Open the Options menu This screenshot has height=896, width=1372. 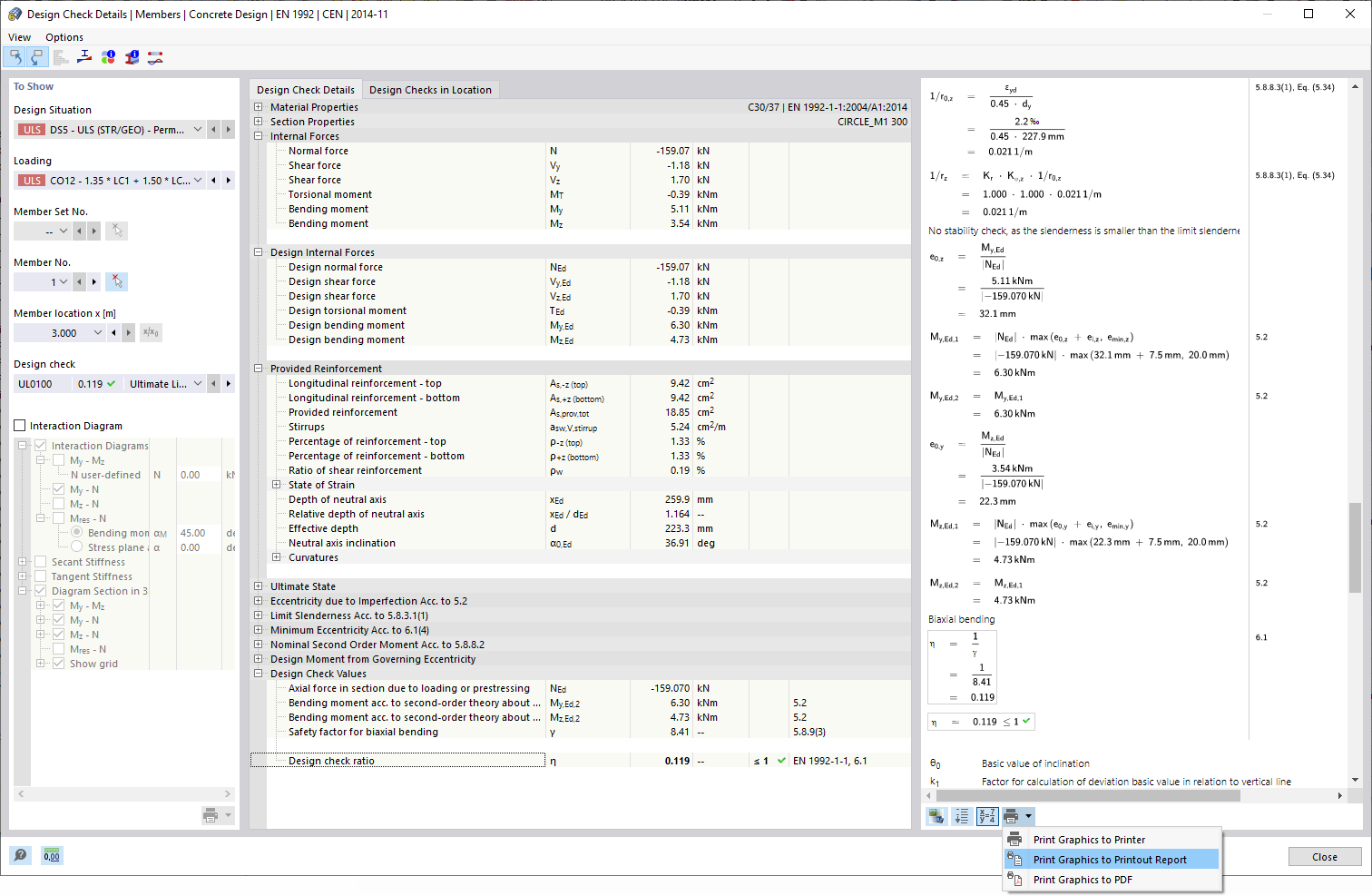pyautogui.click(x=64, y=37)
